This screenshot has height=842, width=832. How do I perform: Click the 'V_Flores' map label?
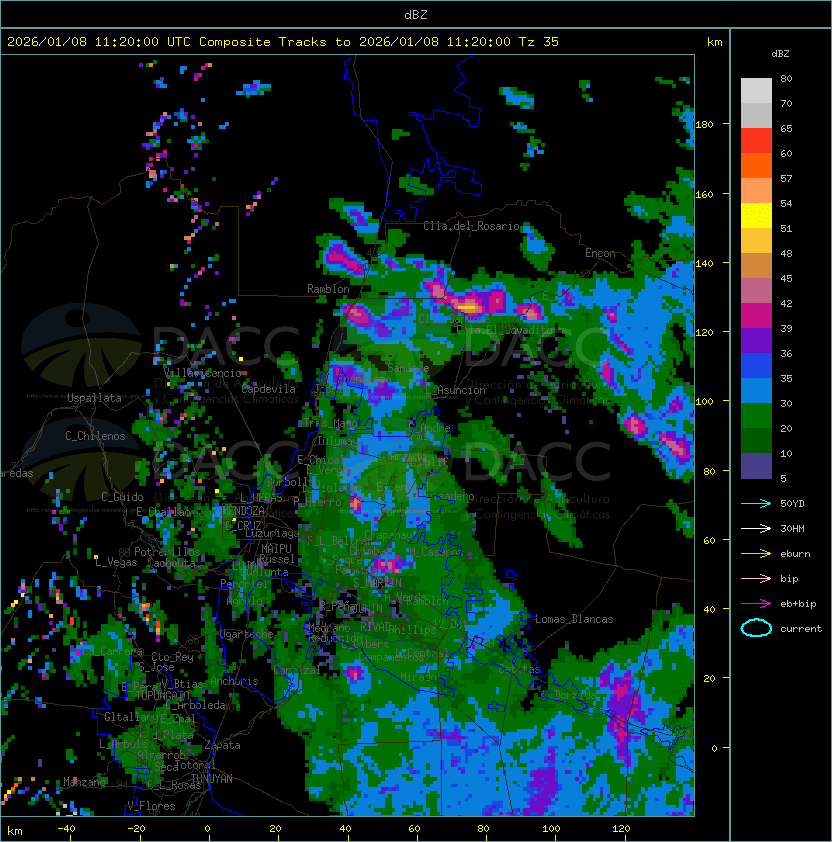151,806
